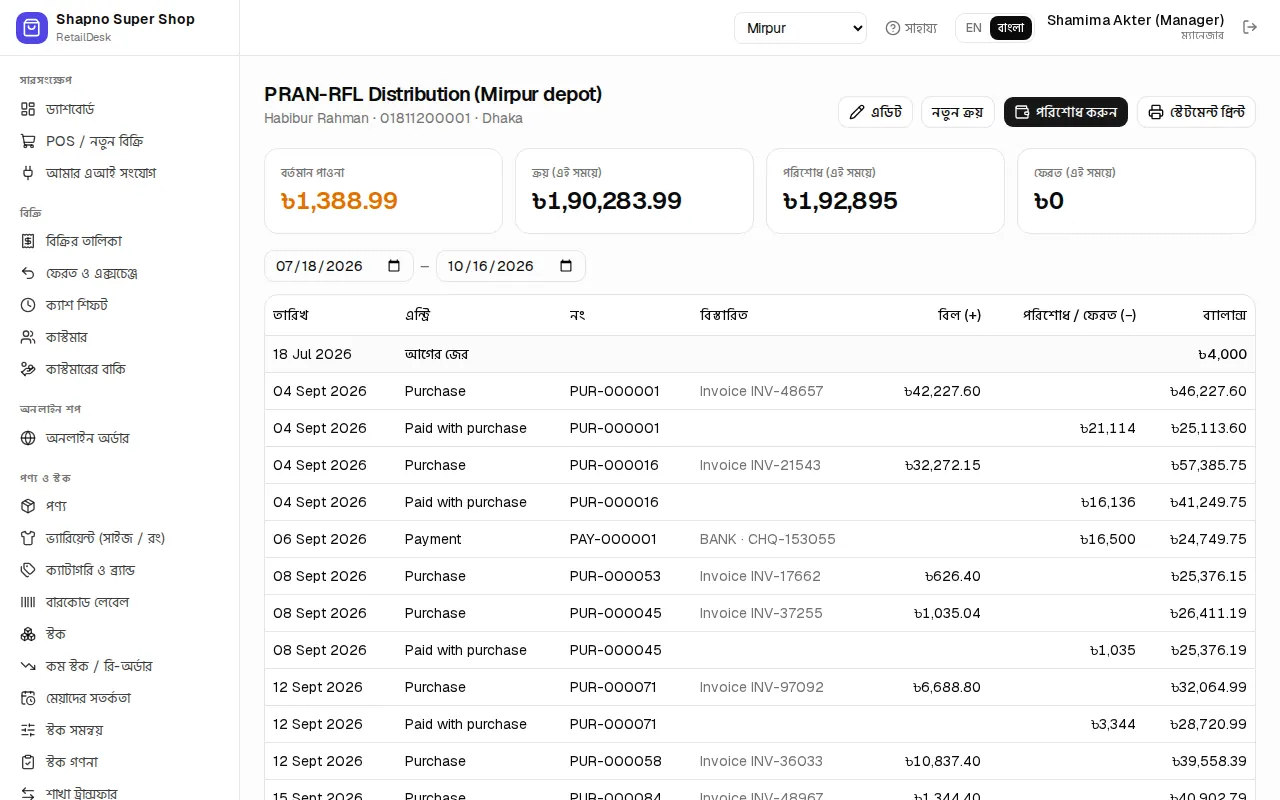Image resolution: width=1280 pixels, height=800 pixels.
Task: Click the end date field 10/16/2026
Action: click(x=511, y=266)
